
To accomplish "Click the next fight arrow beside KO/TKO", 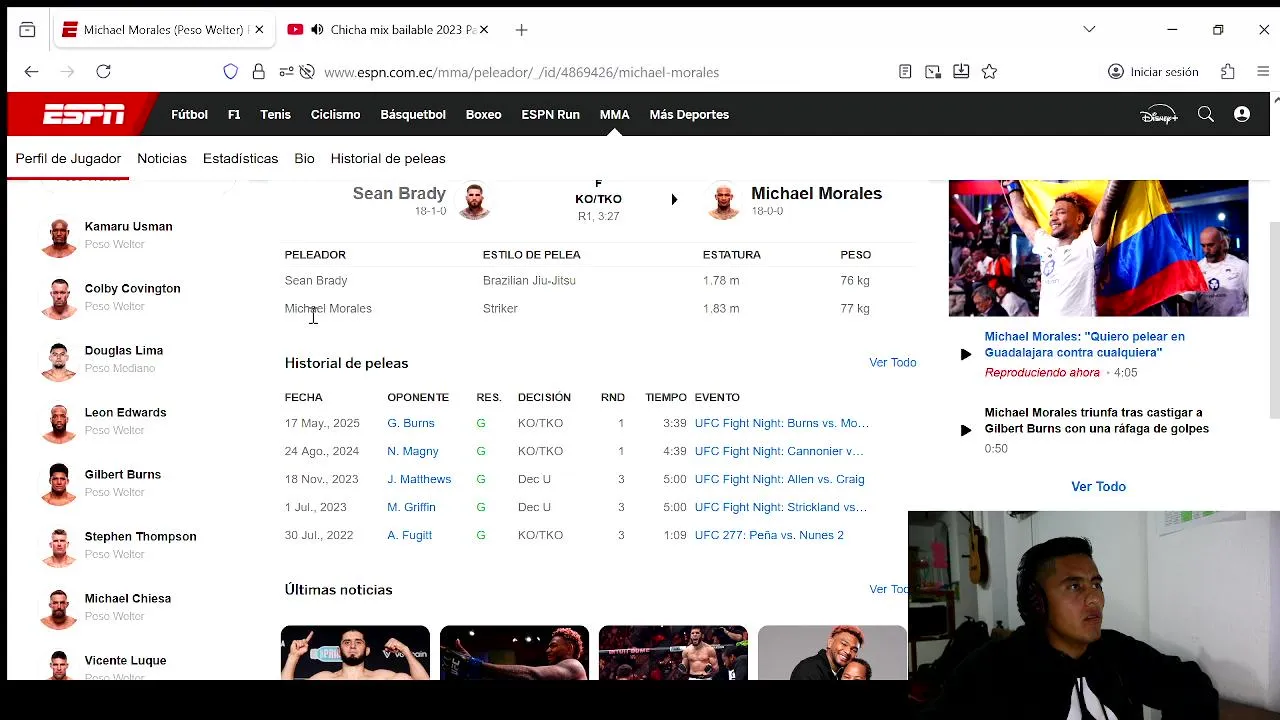I will (x=674, y=200).
